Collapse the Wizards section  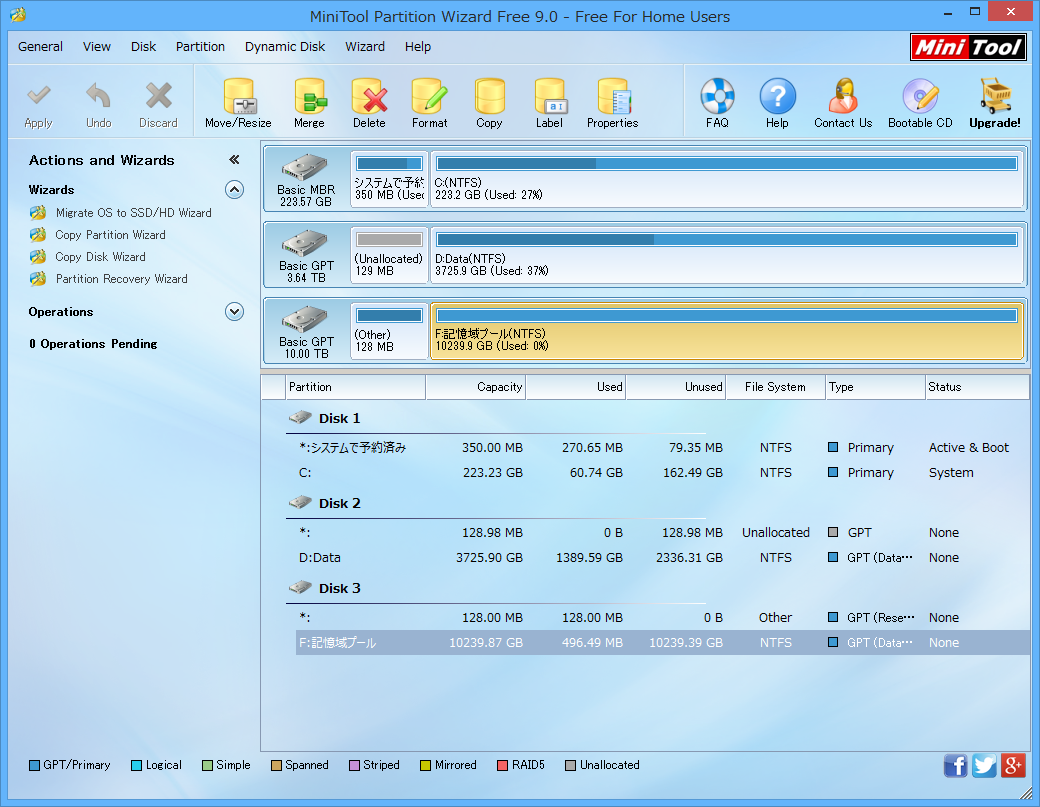point(234,190)
